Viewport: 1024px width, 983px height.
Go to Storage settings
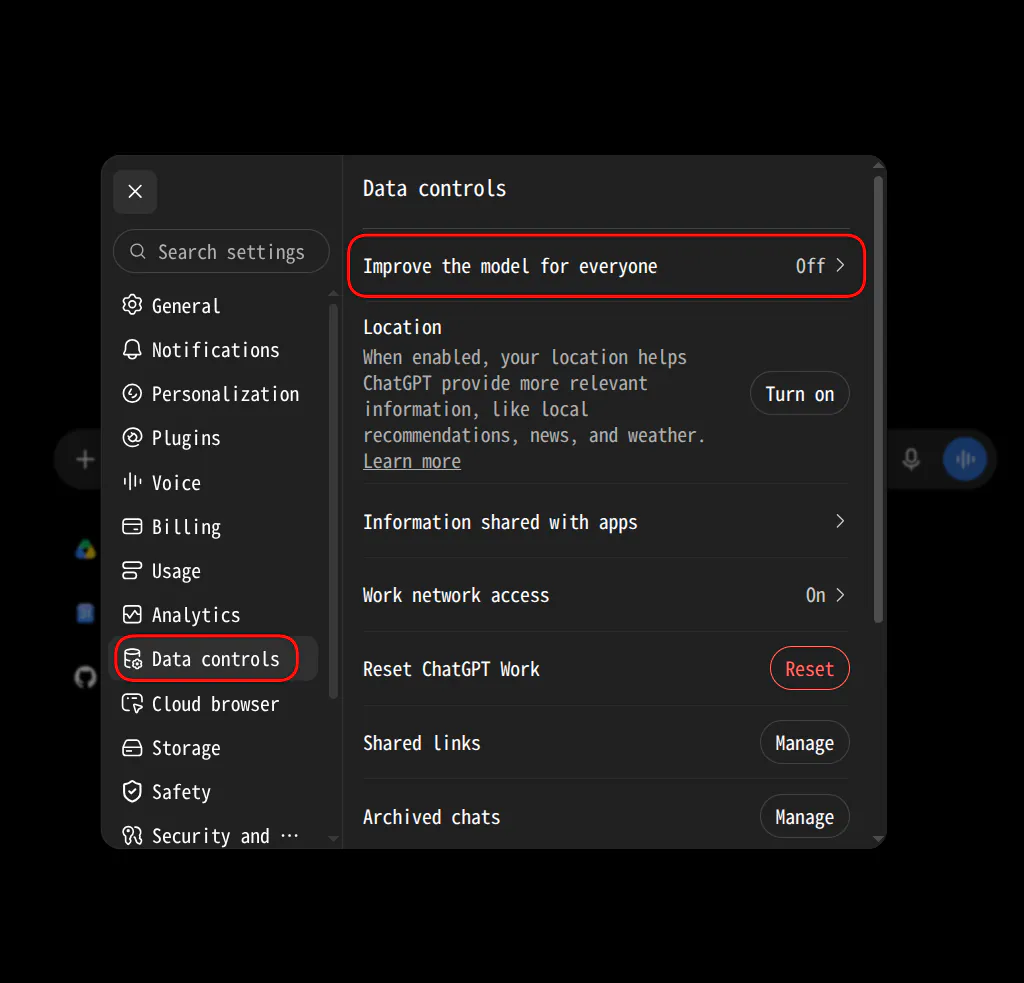(214, 748)
